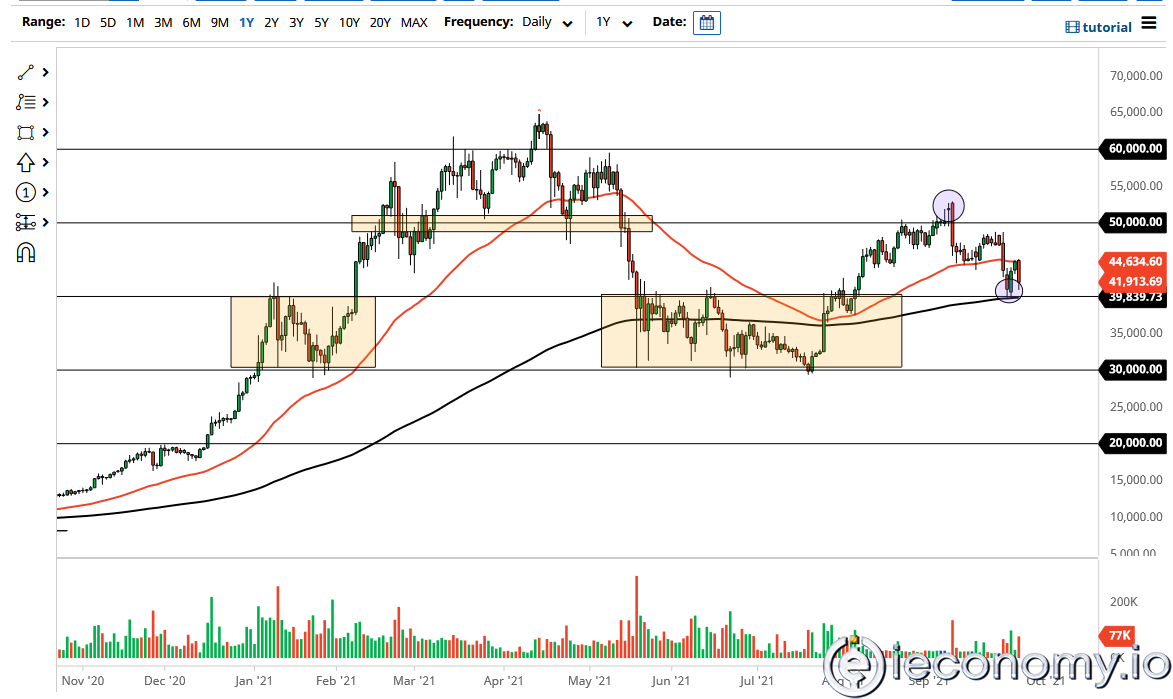Choose the 5Y range option
Screen dimensions: 1173x699
tap(321, 22)
